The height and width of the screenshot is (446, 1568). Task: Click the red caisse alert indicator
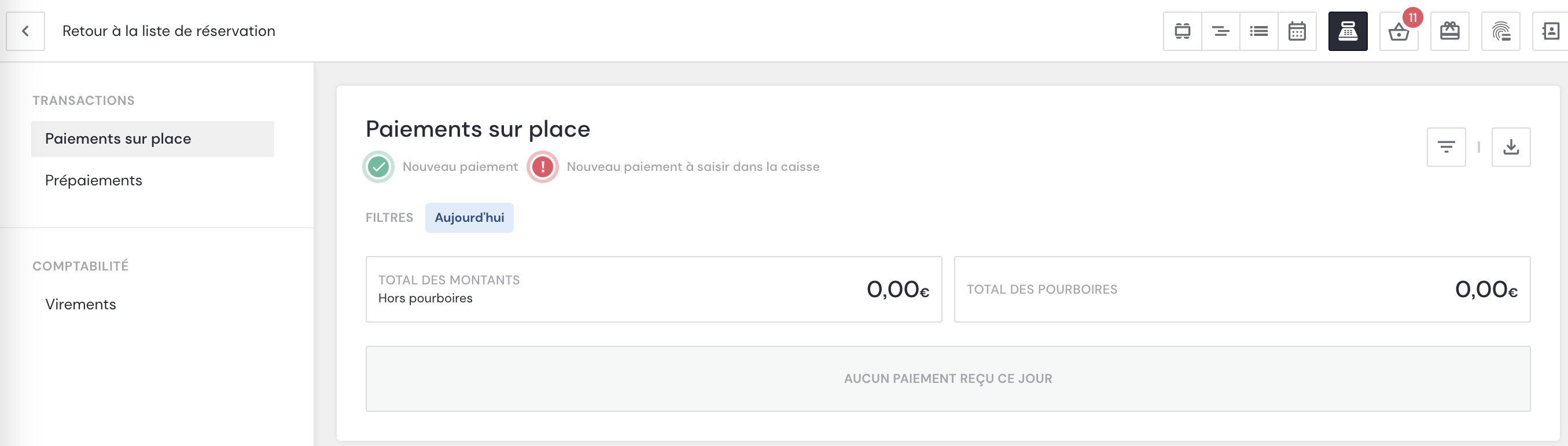coord(542,166)
